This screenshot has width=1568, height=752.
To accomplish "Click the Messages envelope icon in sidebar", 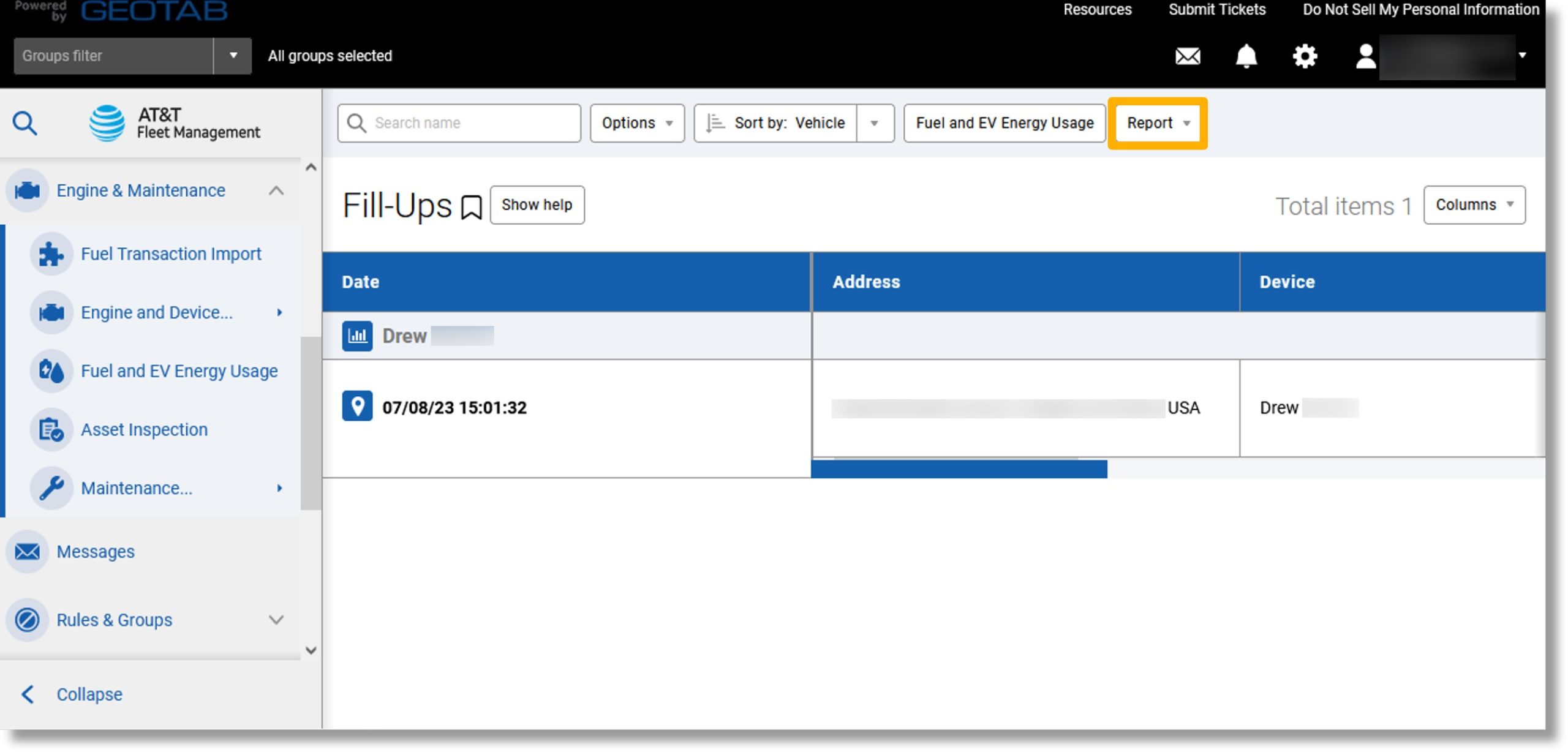I will tap(28, 552).
